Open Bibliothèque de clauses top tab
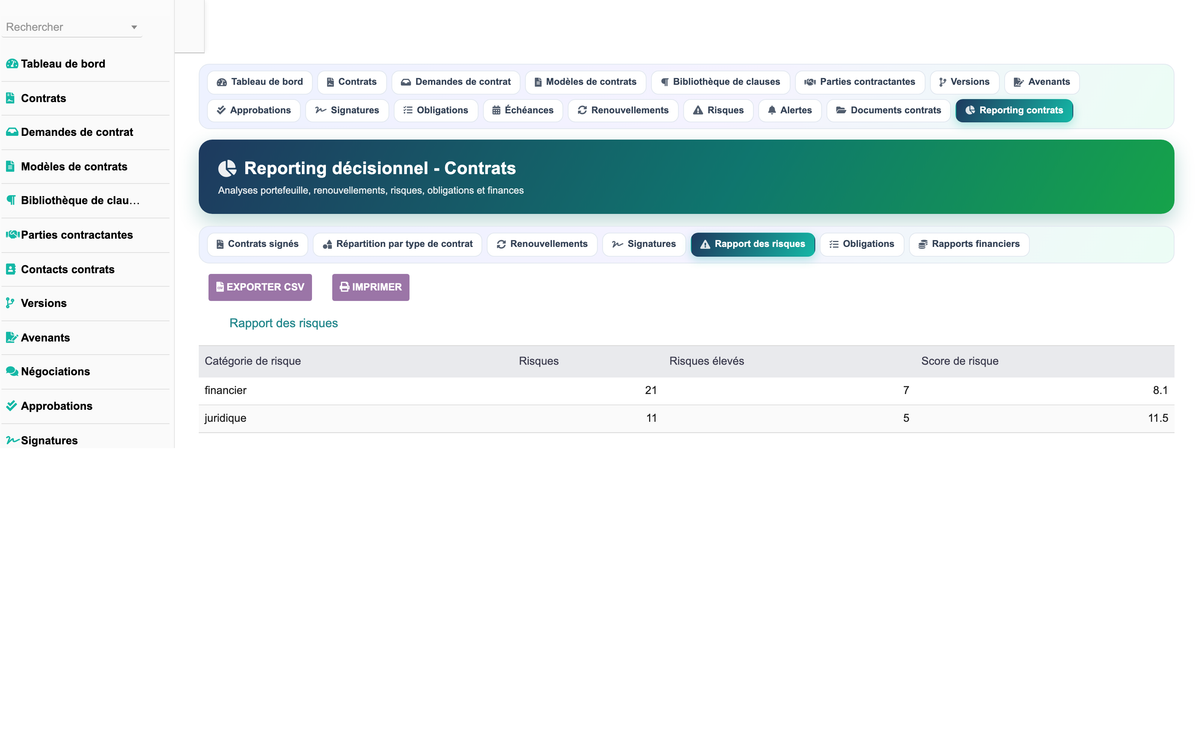The height and width of the screenshot is (743, 1200). pos(721,82)
